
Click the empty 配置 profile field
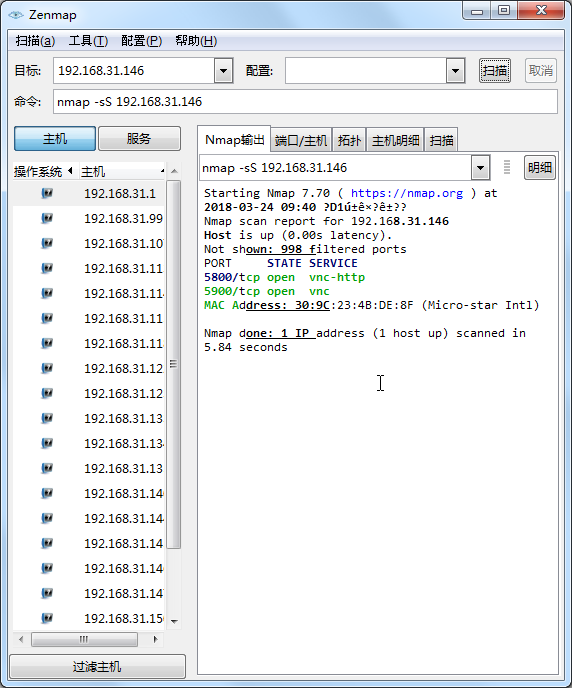[365, 70]
